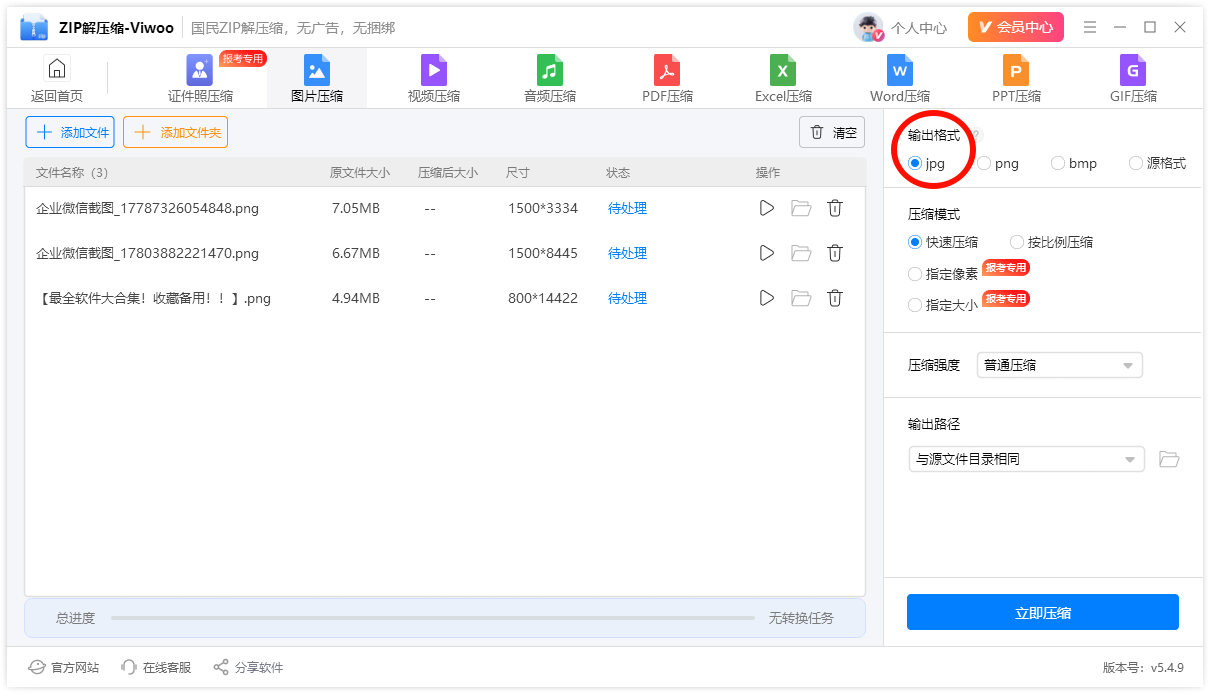Click the 总进度 progress bar
Screen dimensions: 1210x694
[432, 618]
